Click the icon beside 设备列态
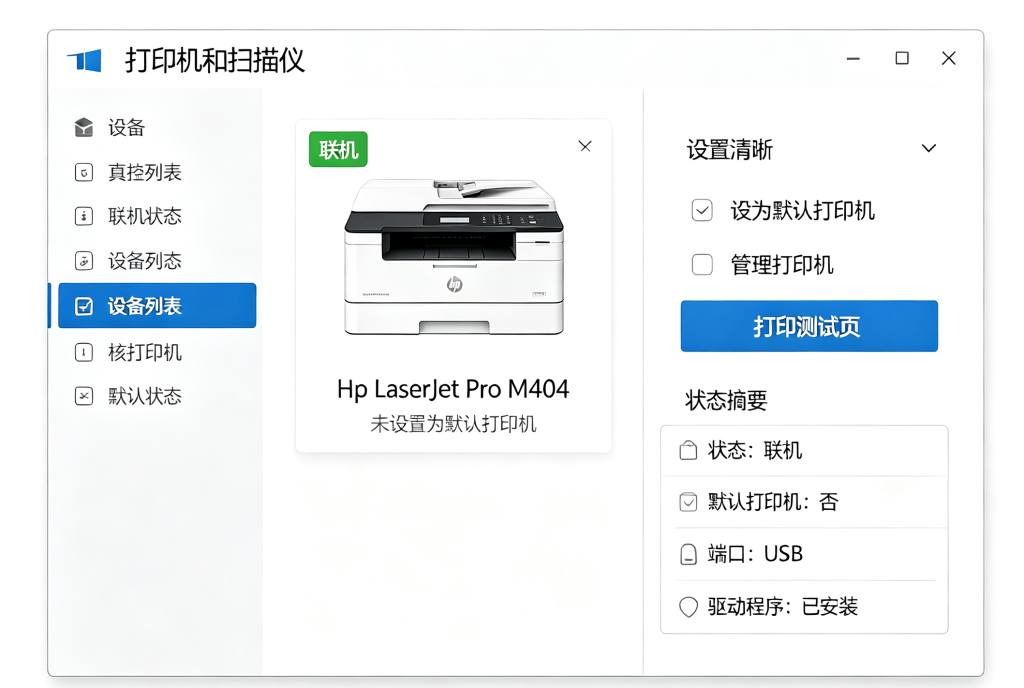 pyautogui.click(x=84, y=261)
